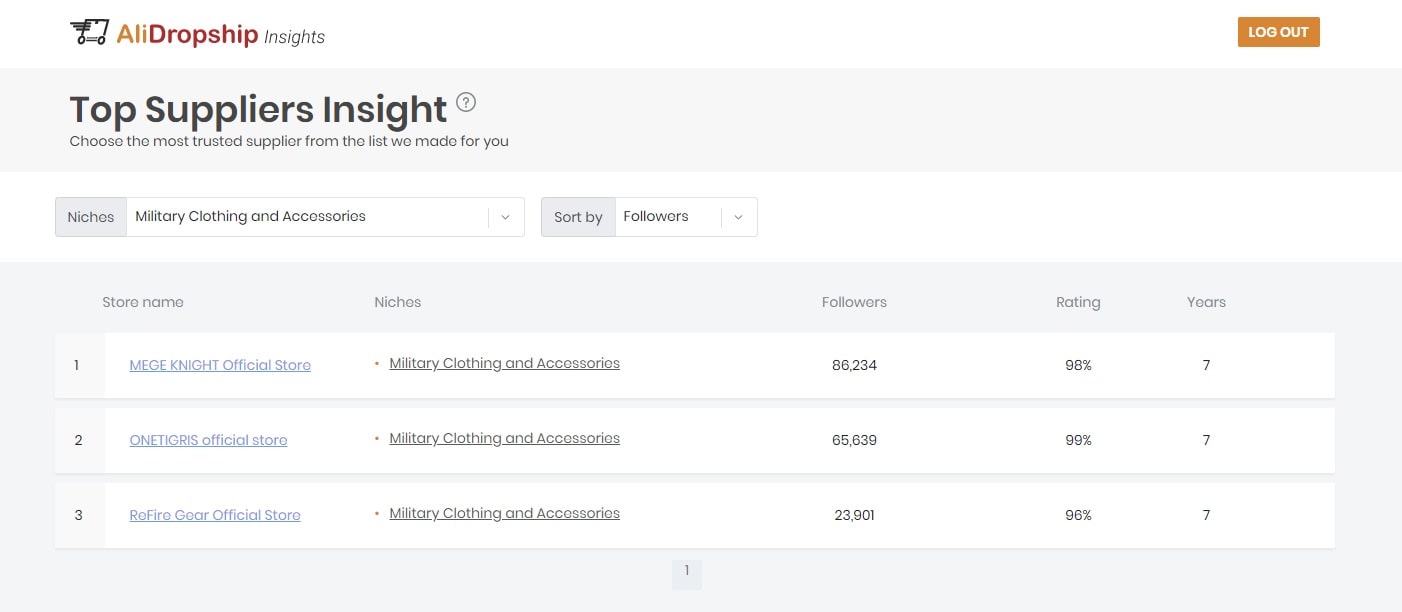The height and width of the screenshot is (612, 1402).
Task: Click niche link in ReFire Gear row
Action: point(504,514)
